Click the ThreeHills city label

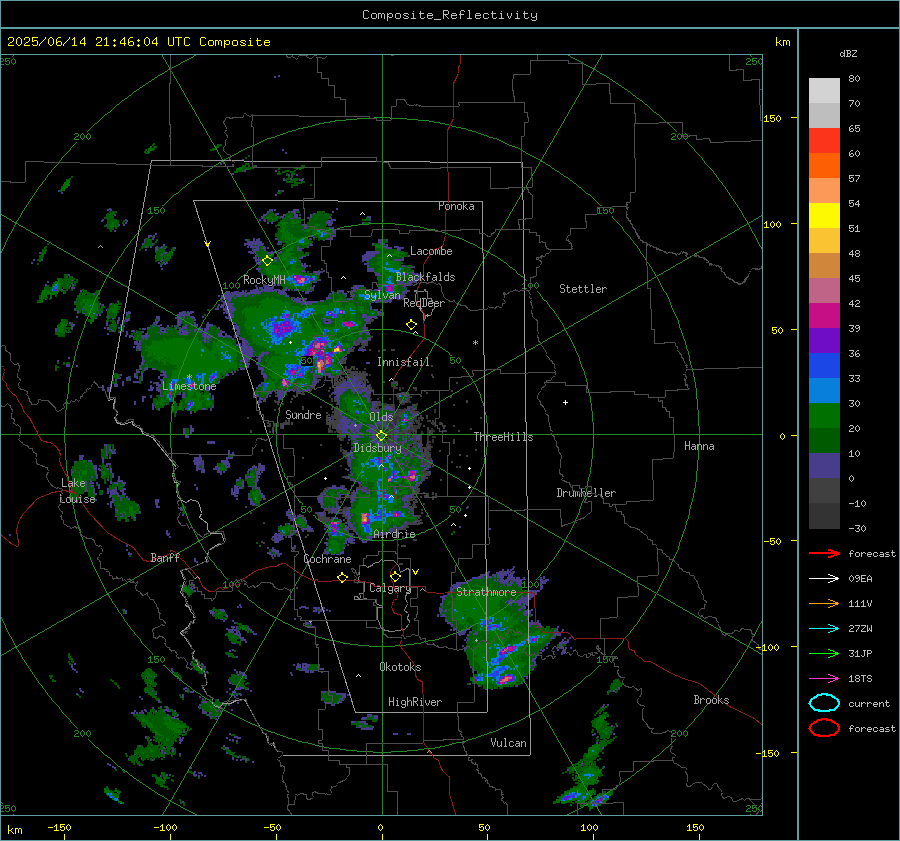(x=503, y=437)
